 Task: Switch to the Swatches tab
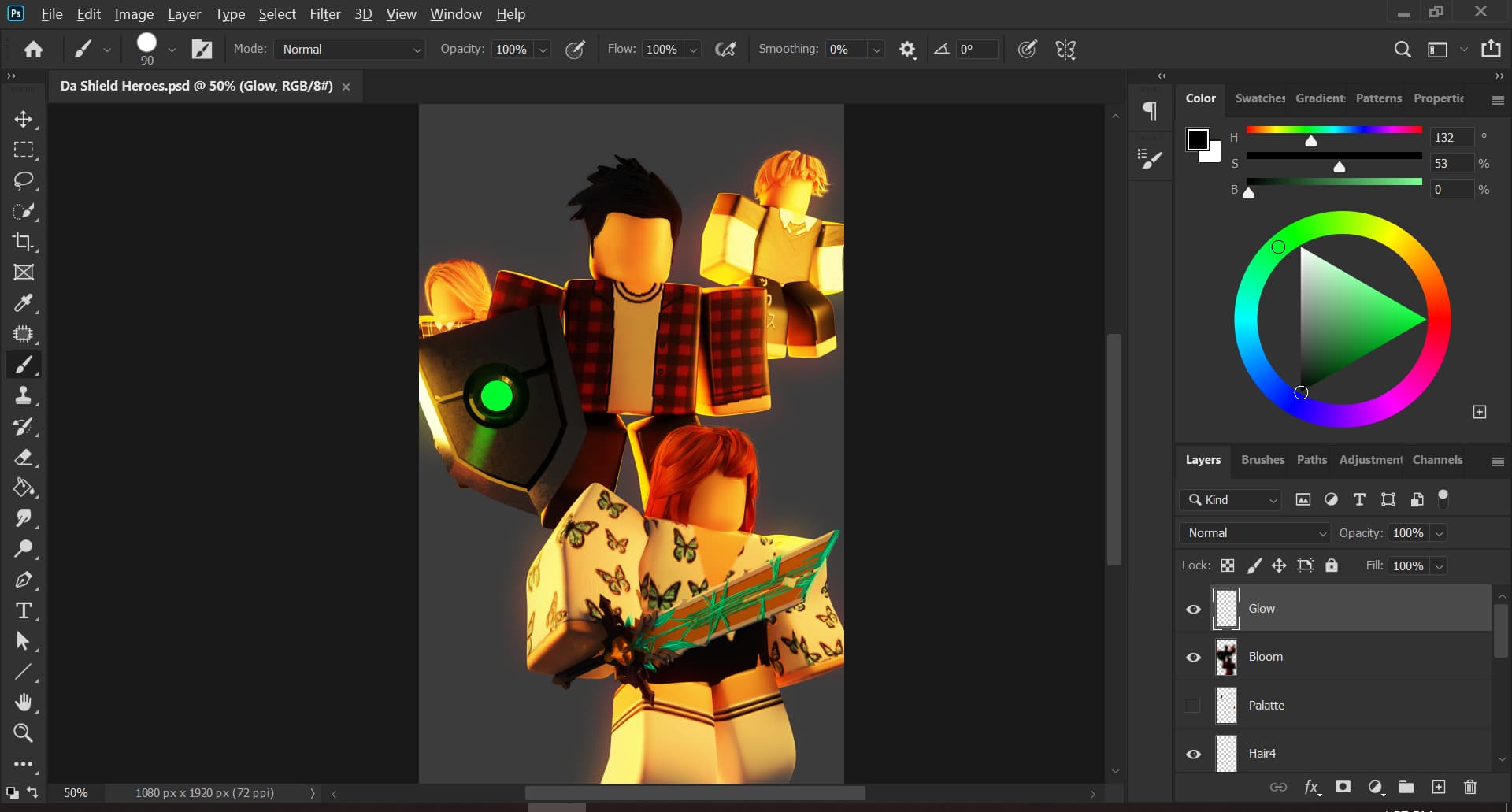pos(1259,98)
